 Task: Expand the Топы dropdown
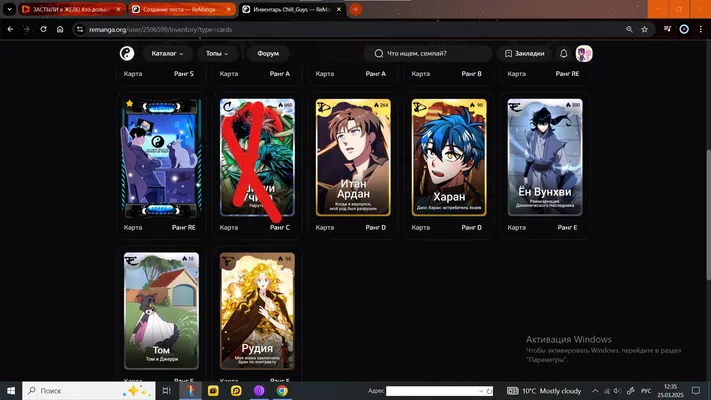coord(217,54)
